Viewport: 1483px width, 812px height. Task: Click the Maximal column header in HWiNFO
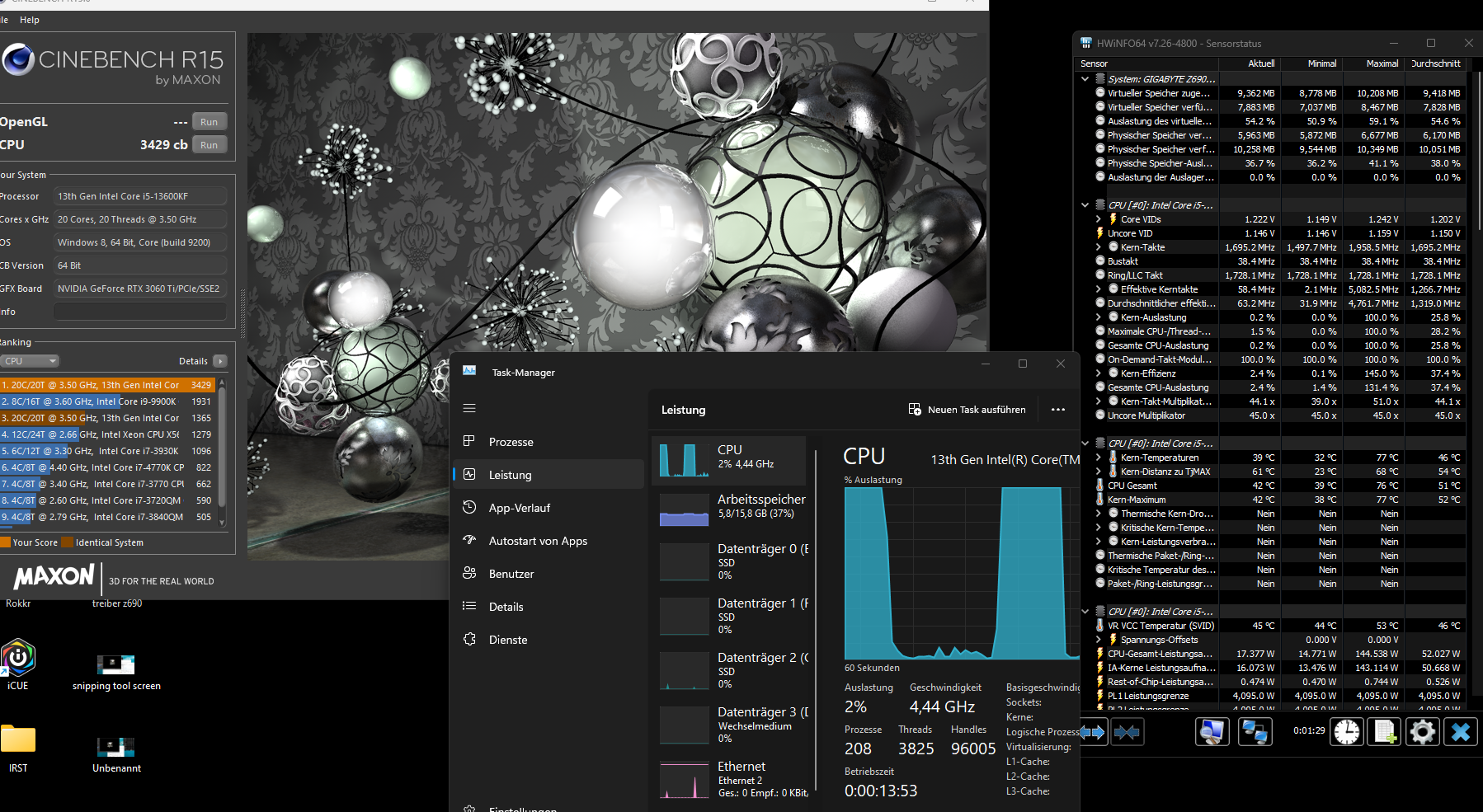(1374, 63)
